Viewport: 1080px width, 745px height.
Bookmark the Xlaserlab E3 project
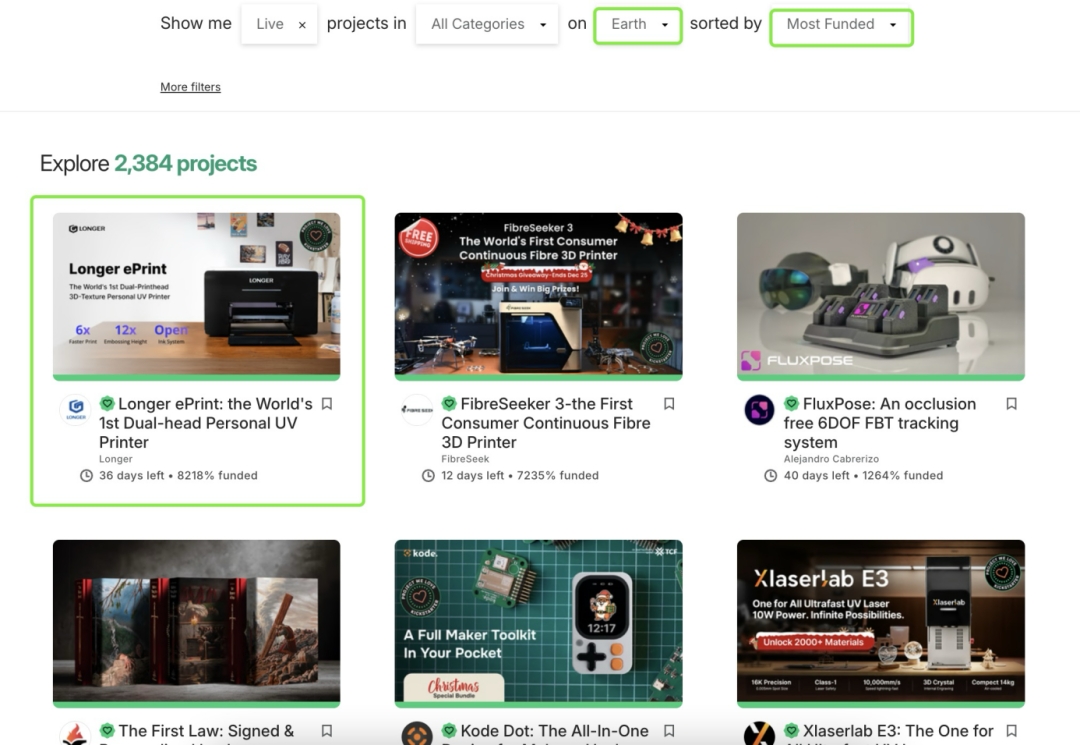pyautogui.click(x=1011, y=731)
